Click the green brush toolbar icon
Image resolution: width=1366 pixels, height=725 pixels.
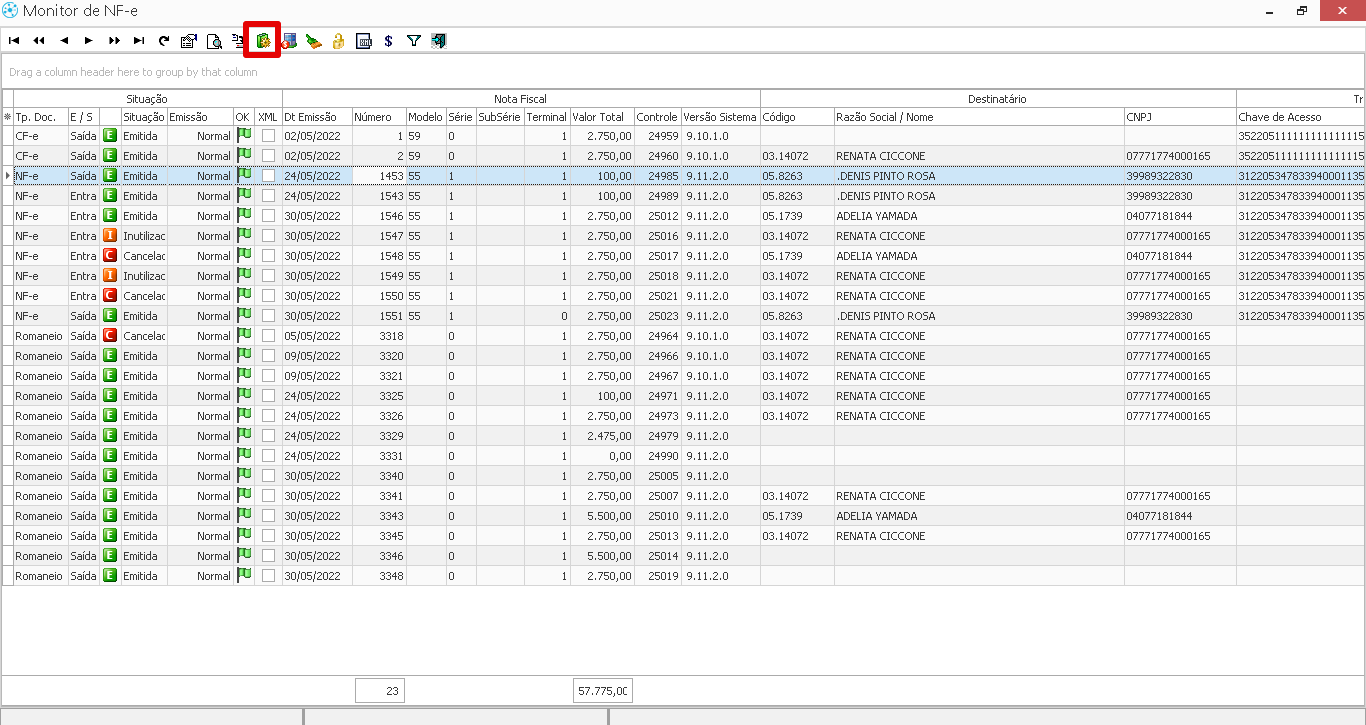pos(314,41)
